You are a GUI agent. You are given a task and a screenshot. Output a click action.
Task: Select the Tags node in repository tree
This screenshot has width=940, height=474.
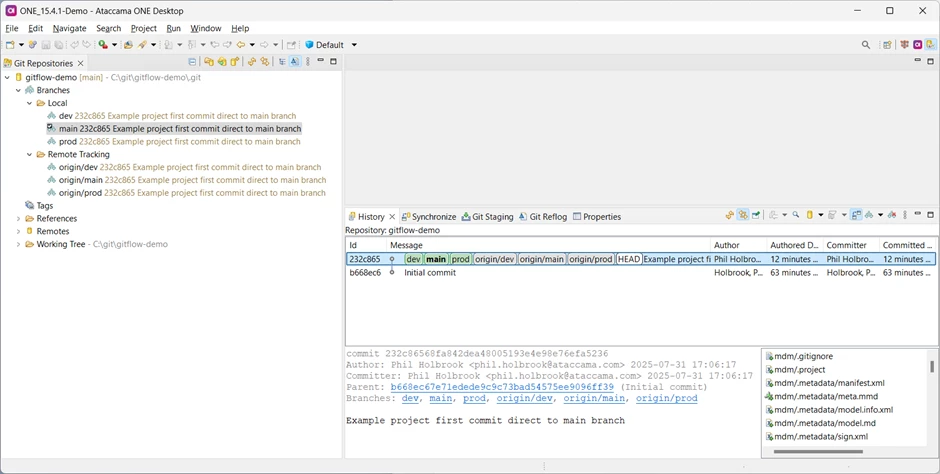39,206
